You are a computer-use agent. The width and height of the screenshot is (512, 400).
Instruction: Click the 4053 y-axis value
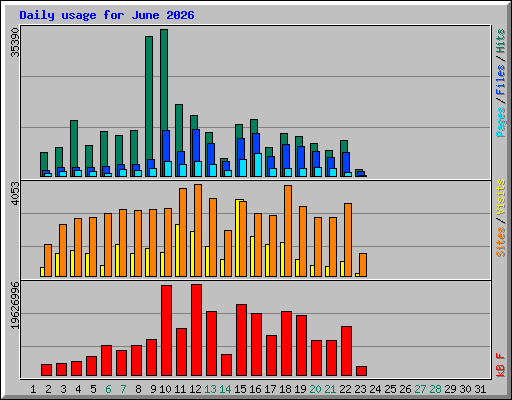15,193
